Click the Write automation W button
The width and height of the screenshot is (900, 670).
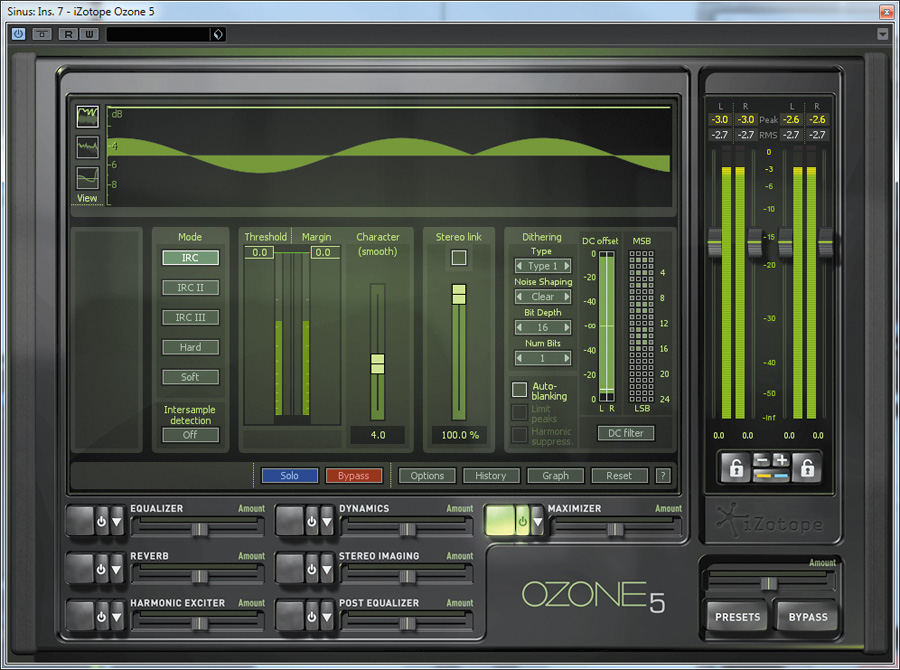point(89,34)
